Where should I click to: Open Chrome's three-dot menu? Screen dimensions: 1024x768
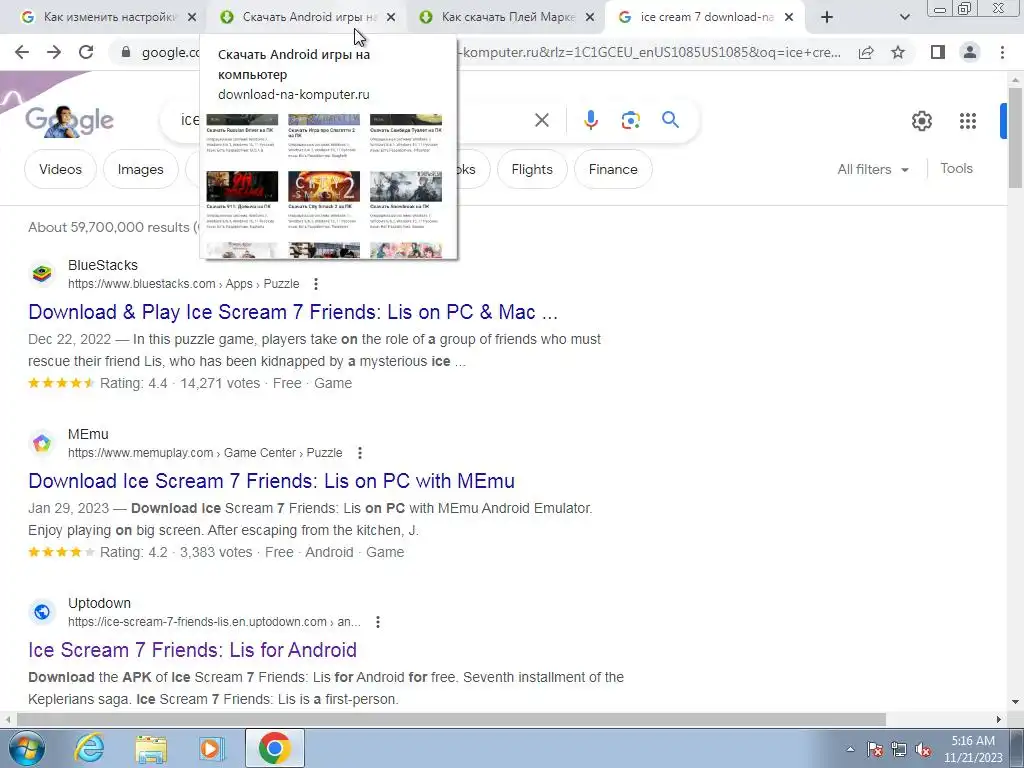click(1002, 52)
